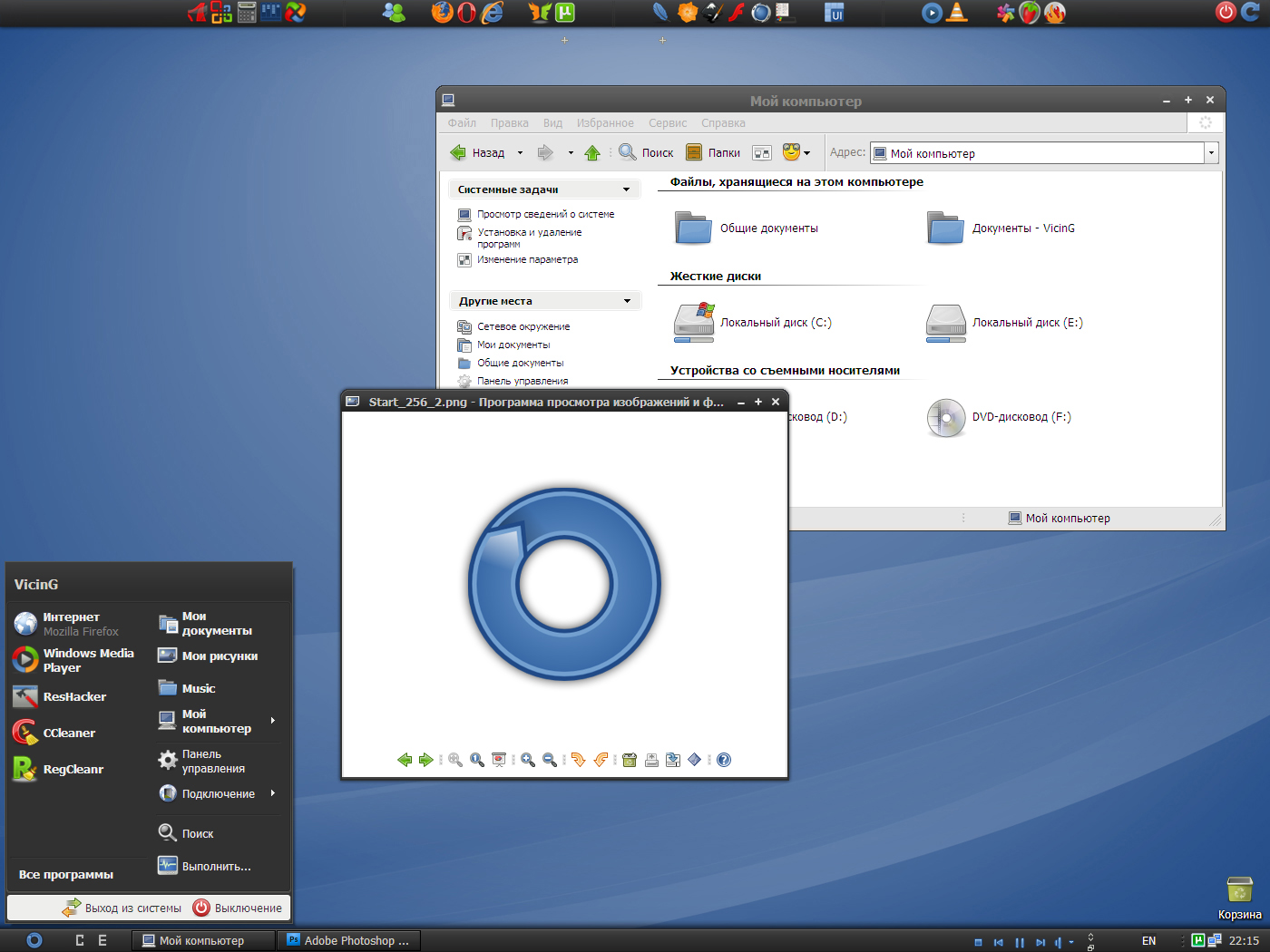Open Firefox from the top dock
Viewport: 1270px width, 952px height.
click(x=442, y=13)
